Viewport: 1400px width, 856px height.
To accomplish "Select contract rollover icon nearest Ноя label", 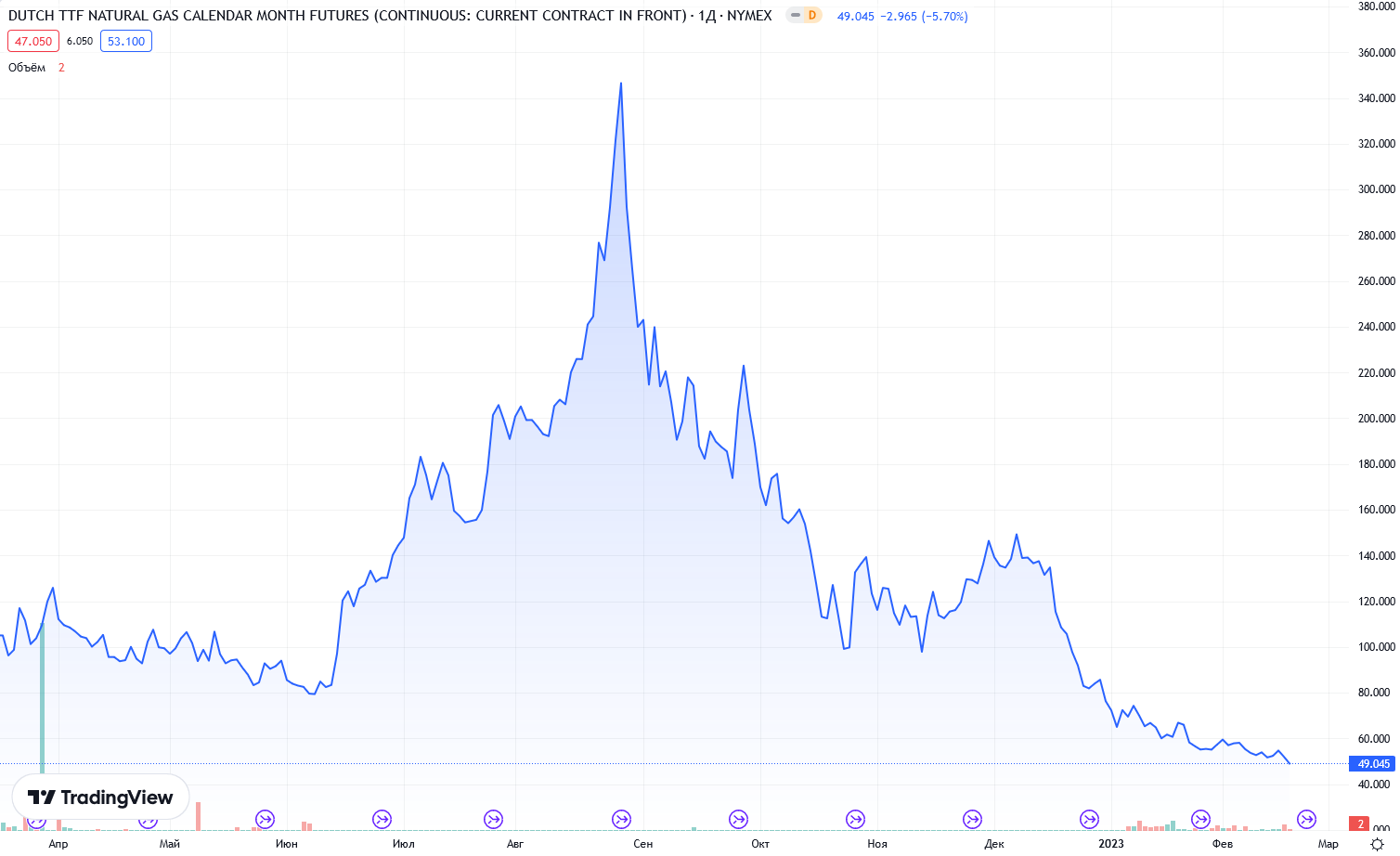I will [856, 819].
